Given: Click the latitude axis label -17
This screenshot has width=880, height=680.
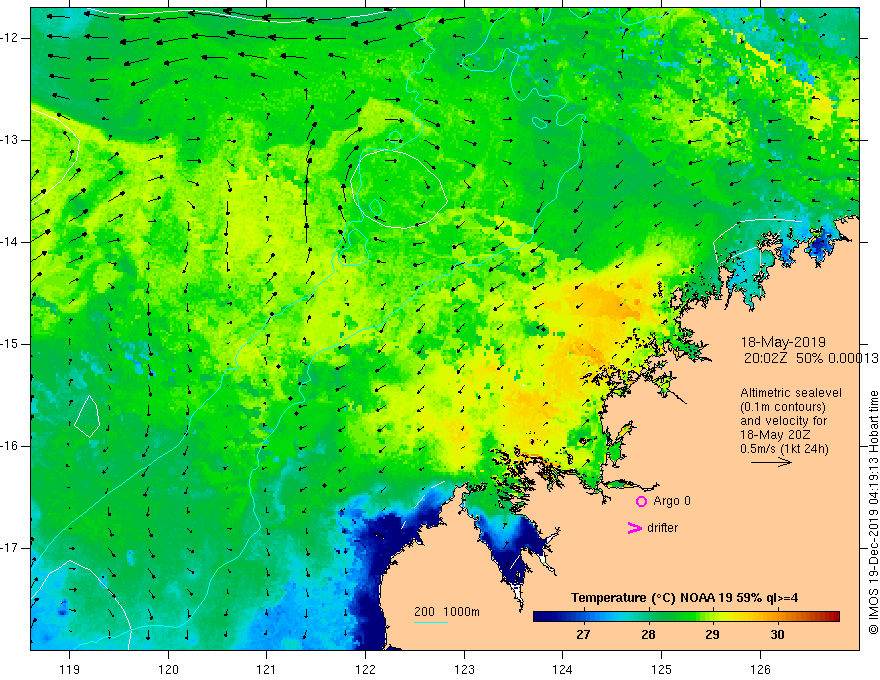Looking at the screenshot, I should (10, 548).
